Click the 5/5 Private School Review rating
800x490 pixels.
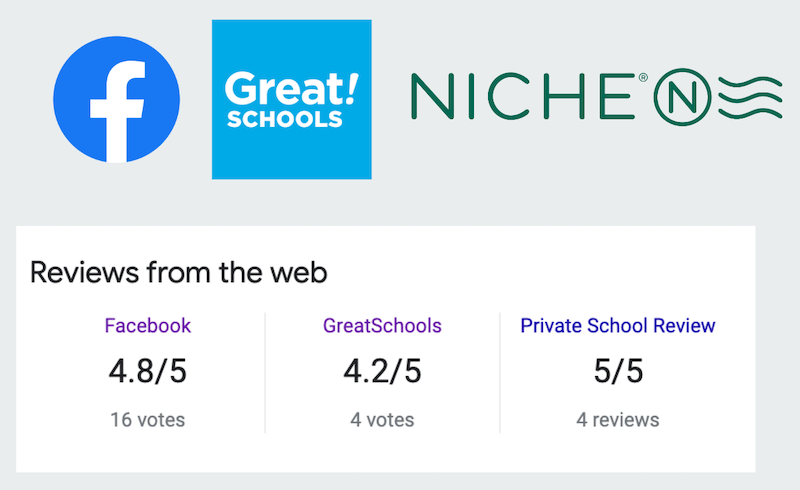tap(618, 372)
